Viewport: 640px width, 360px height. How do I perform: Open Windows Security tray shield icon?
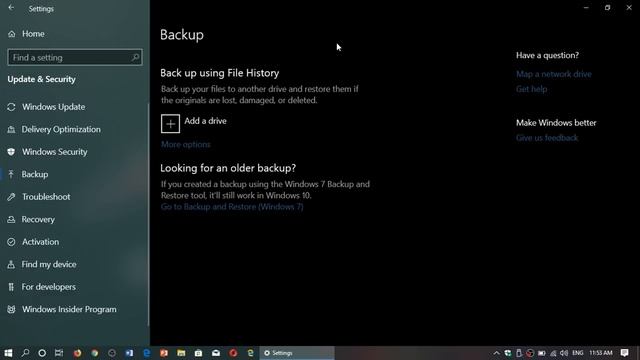(508, 353)
